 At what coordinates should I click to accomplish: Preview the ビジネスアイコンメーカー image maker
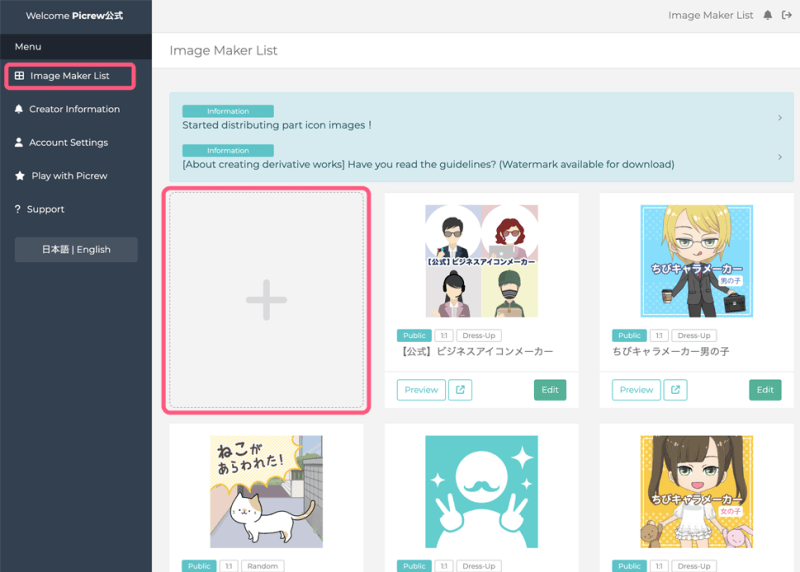(x=421, y=390)
